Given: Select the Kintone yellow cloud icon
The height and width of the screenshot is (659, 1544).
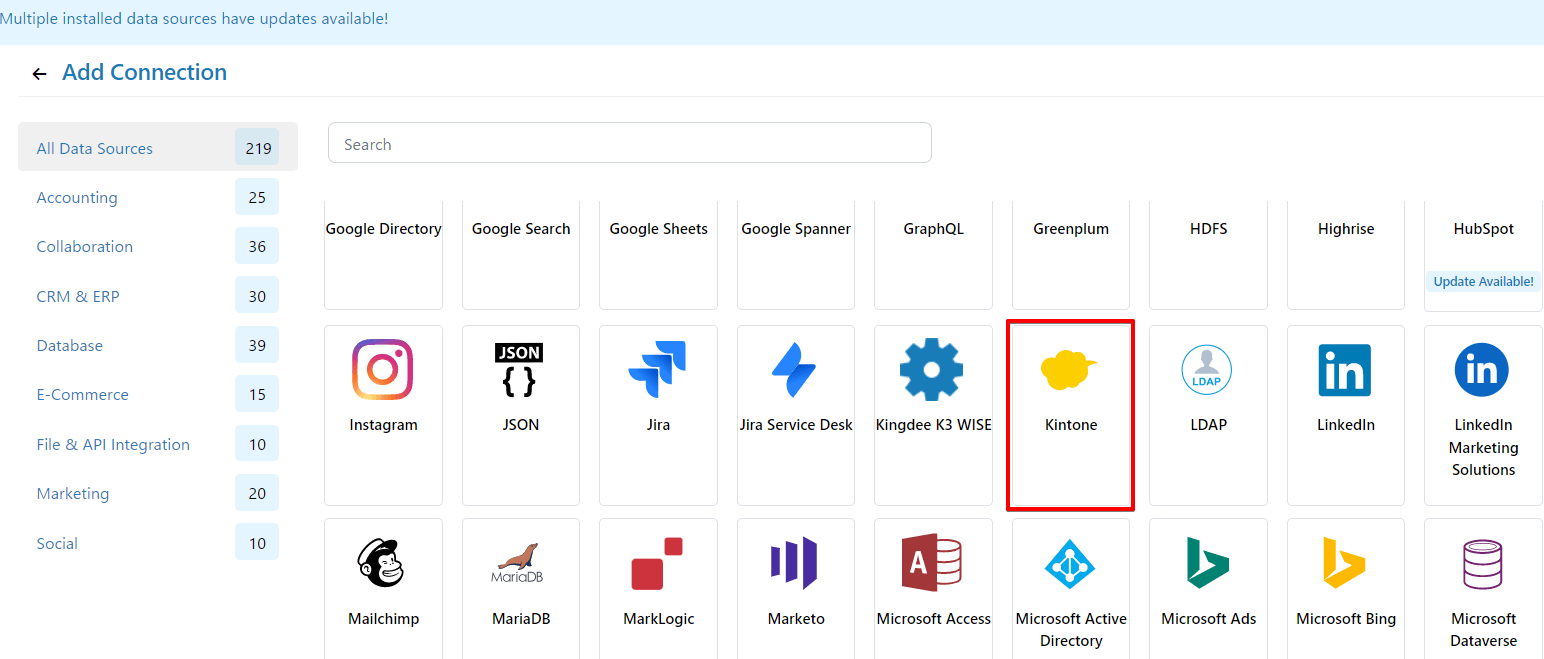Looking at the screenshot, I should (x=1069, y=370).
